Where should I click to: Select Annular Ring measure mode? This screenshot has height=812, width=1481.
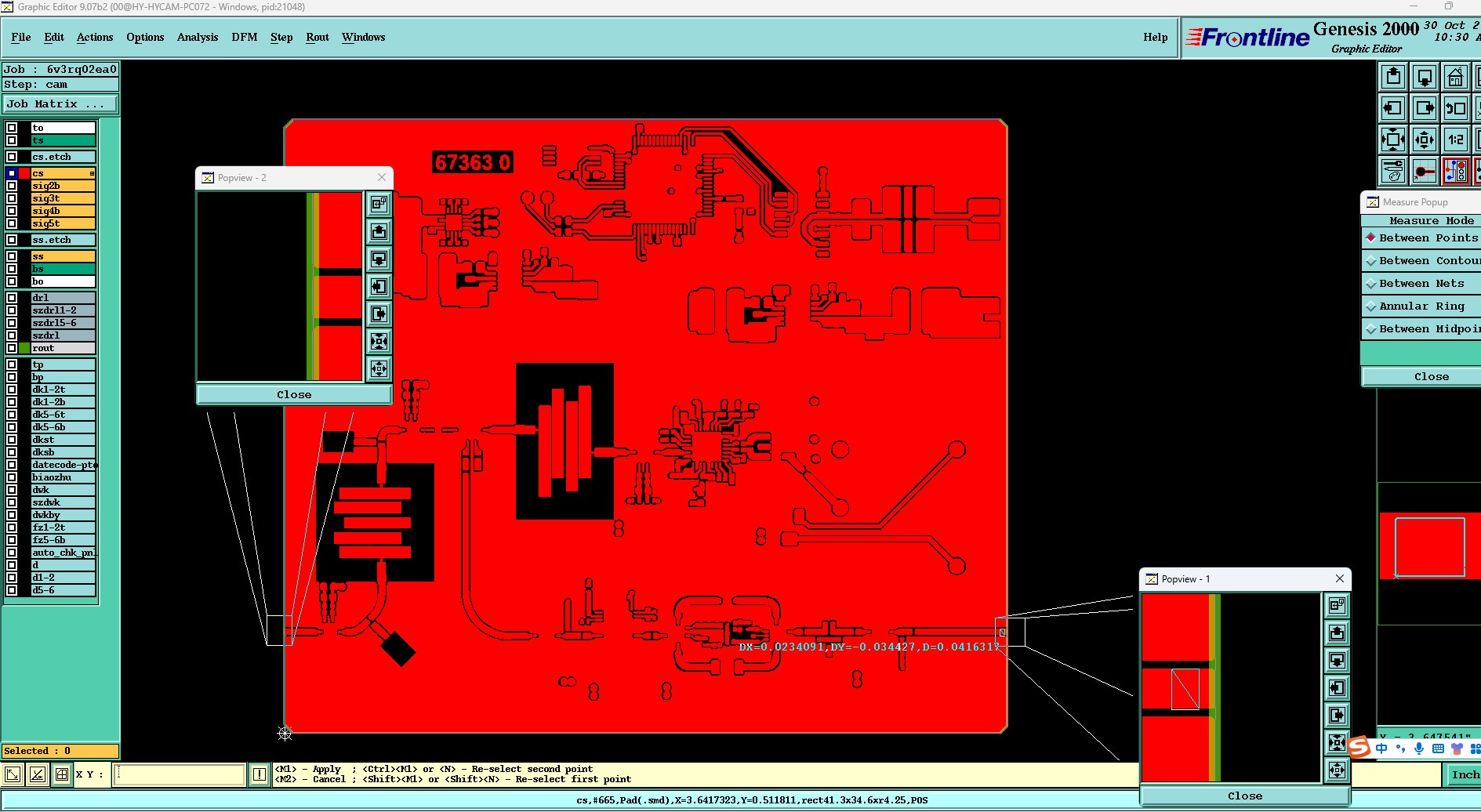(1421, 306)
